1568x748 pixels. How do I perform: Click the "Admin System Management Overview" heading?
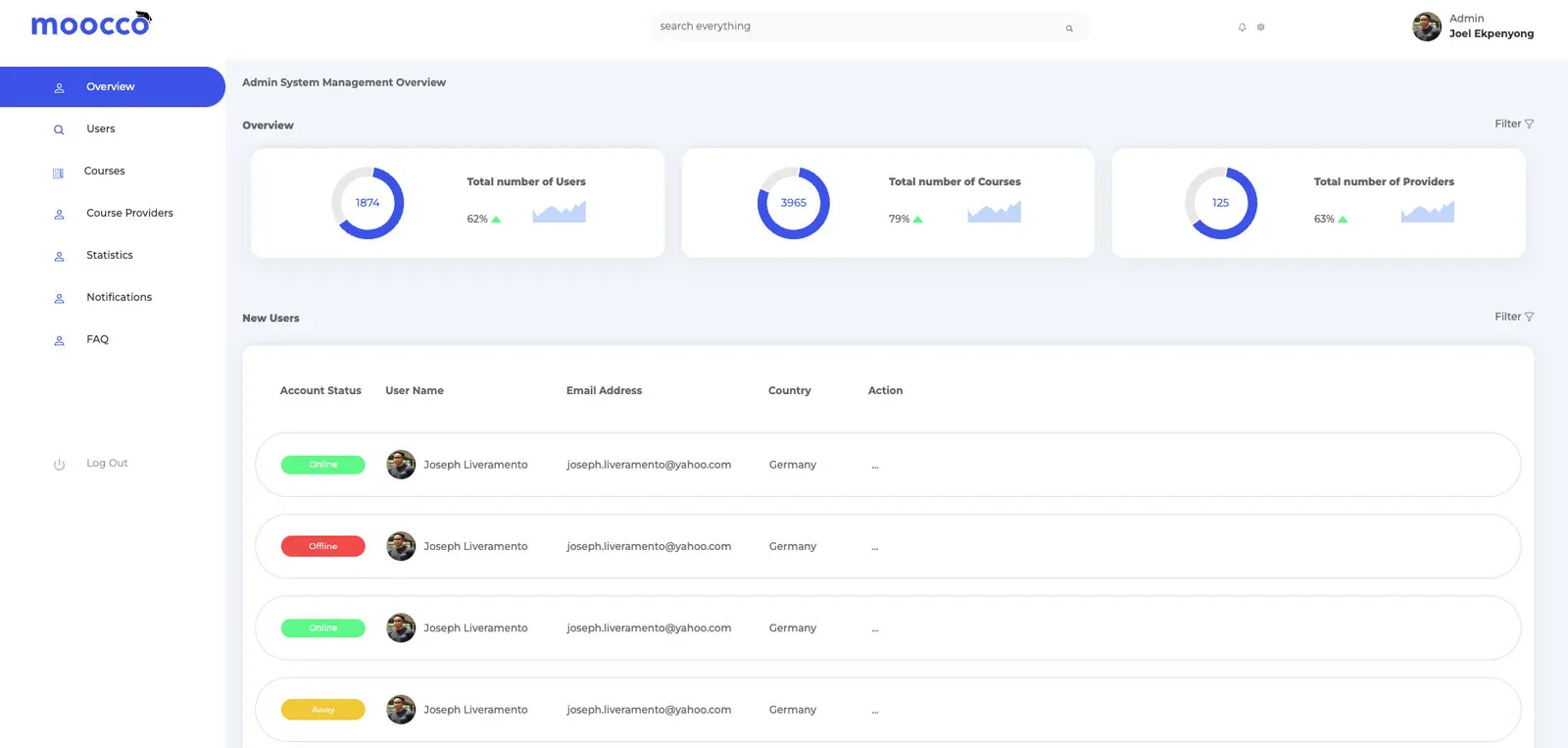344,82
